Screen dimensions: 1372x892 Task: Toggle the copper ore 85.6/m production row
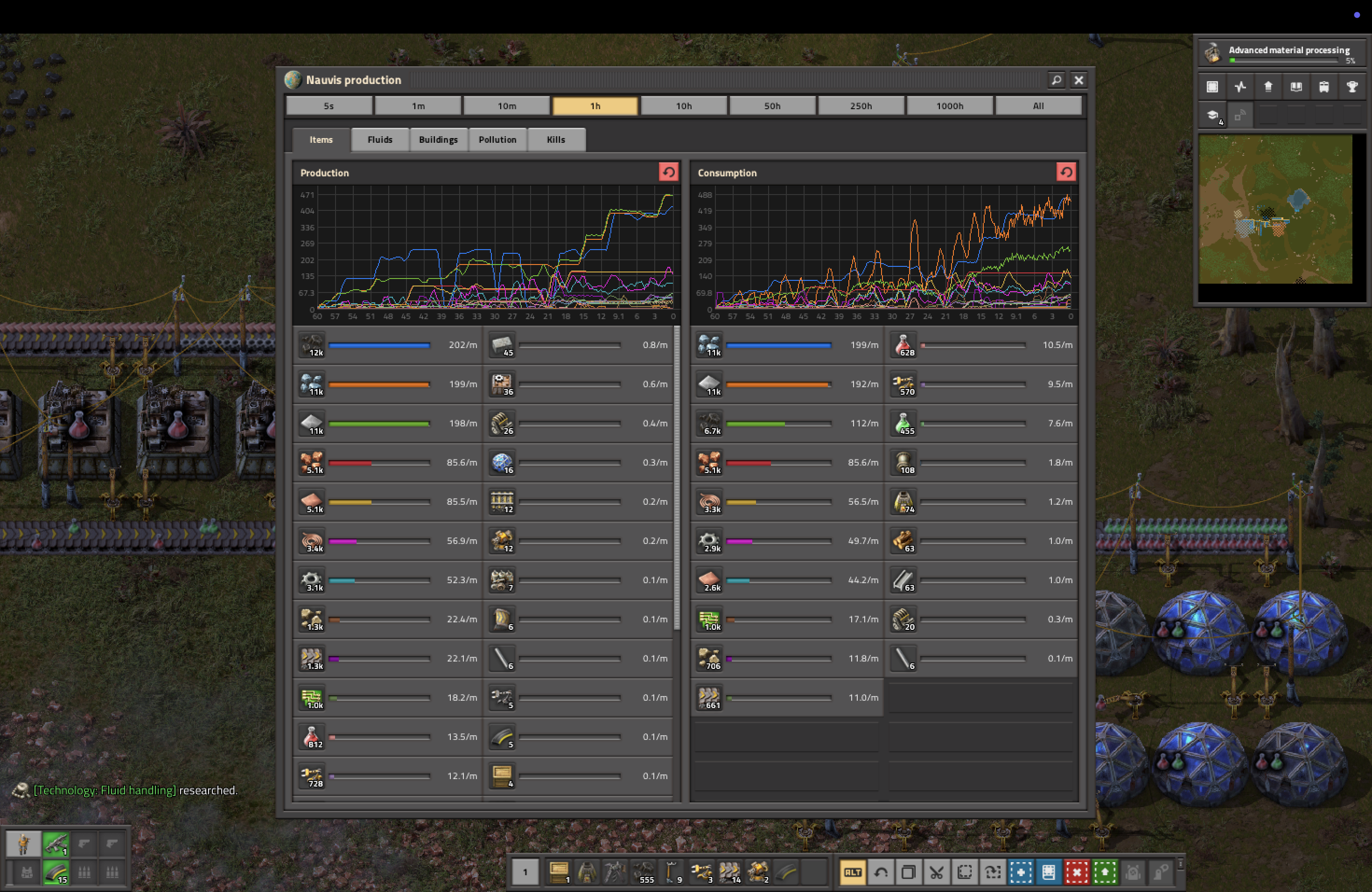point(388,463)
